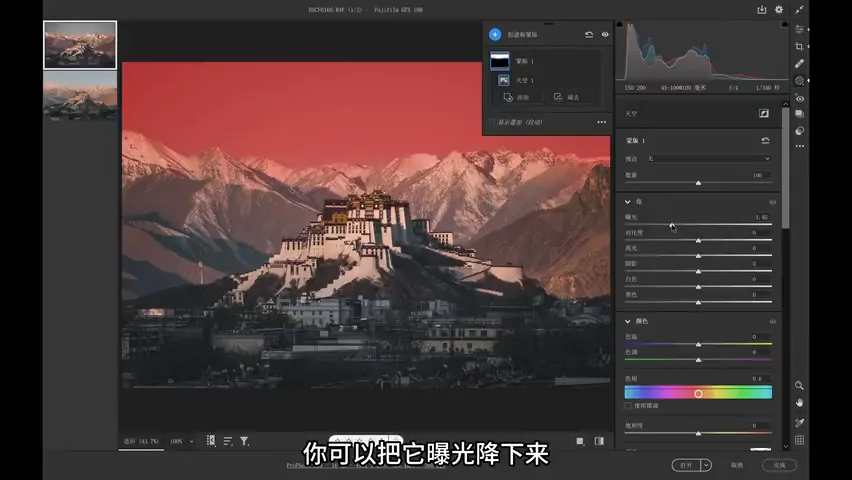Click the panel scroll up arrow
Viewport: 852px width, 480px height.
pyautogui.click(x=785, y=104)
